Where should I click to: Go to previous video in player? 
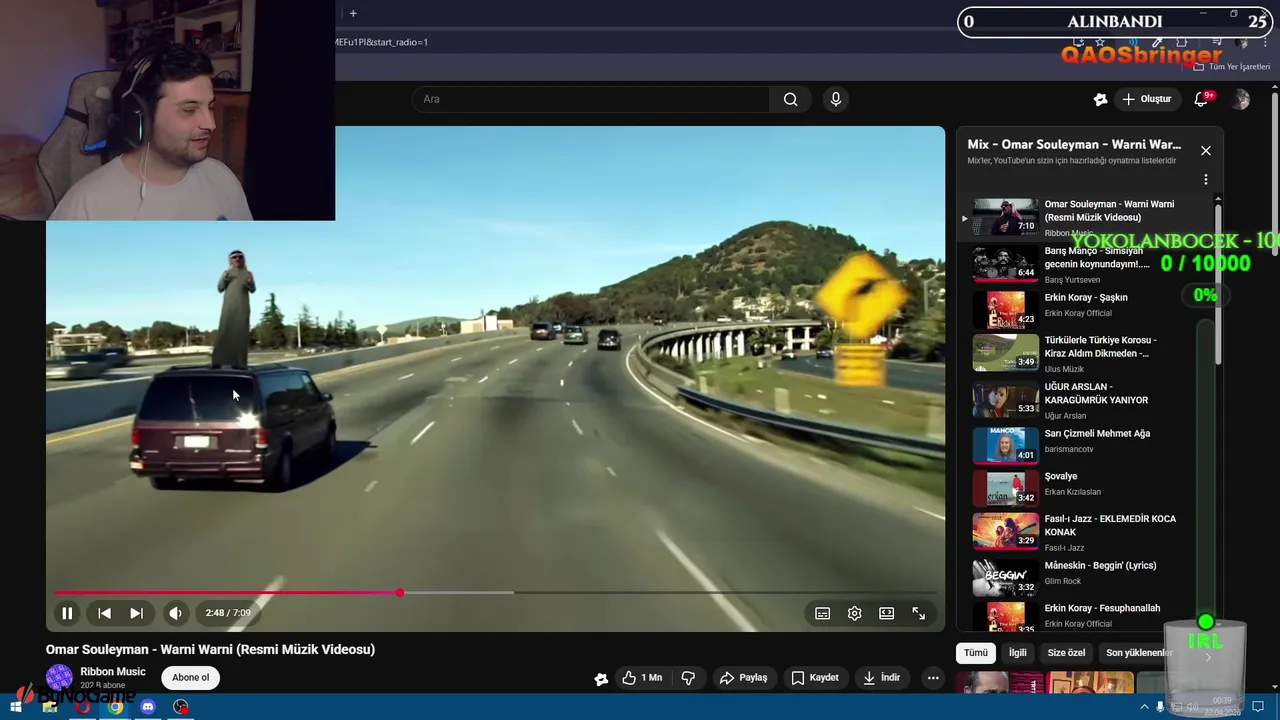click(x=104, y=613)
